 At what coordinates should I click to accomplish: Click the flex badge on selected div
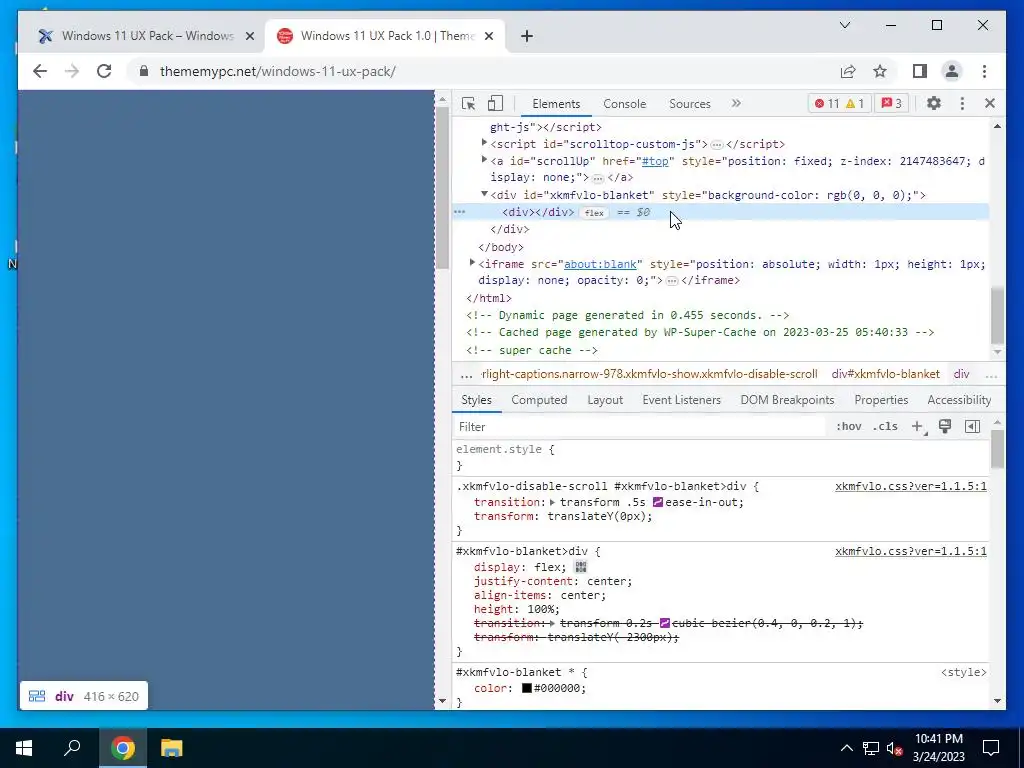594,213
